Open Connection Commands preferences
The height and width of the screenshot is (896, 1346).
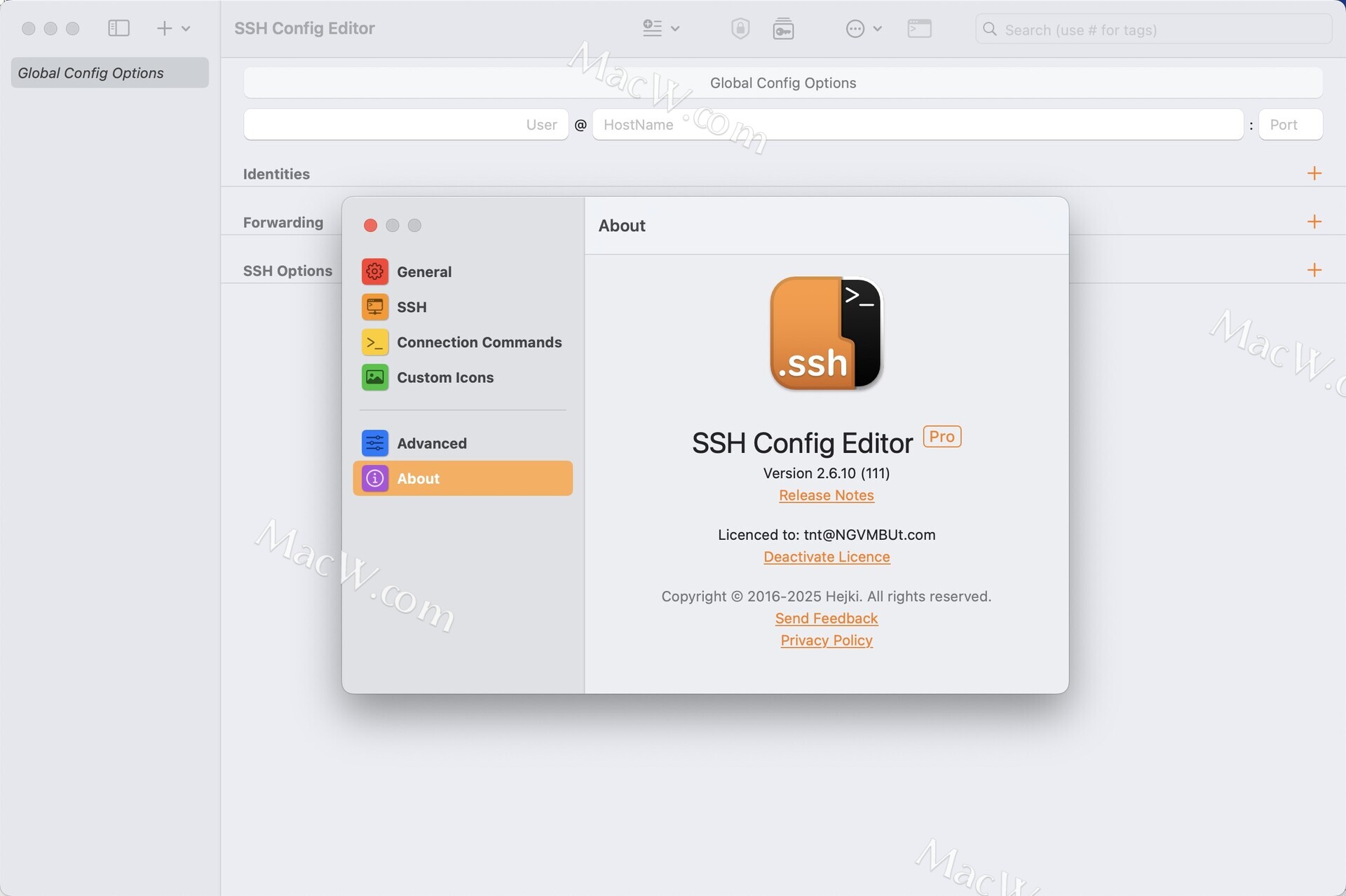click(479, 342)
